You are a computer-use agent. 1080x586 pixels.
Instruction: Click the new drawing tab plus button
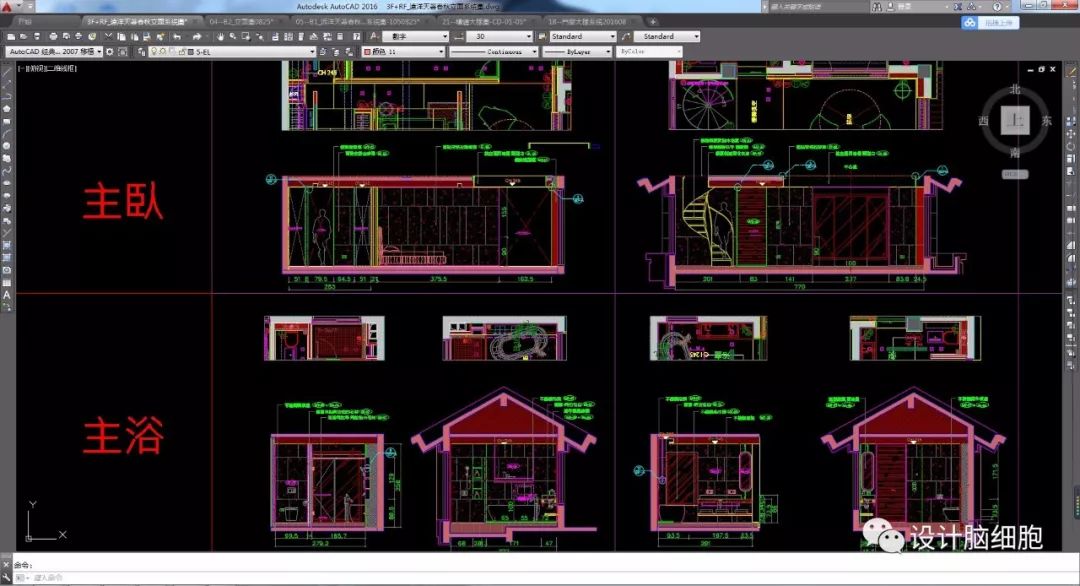[x=653, y=20]
